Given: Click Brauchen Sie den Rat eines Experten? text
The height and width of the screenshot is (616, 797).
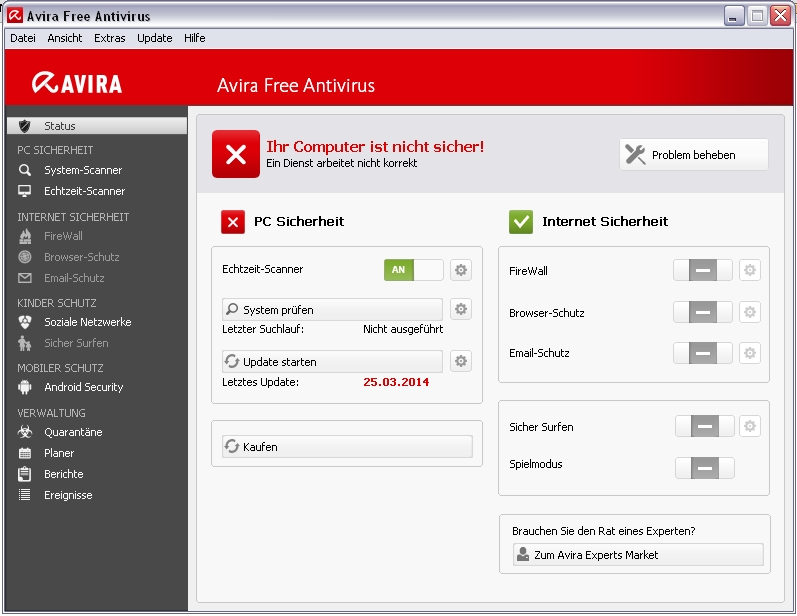Looking at the screenshot, I should 603,531.
